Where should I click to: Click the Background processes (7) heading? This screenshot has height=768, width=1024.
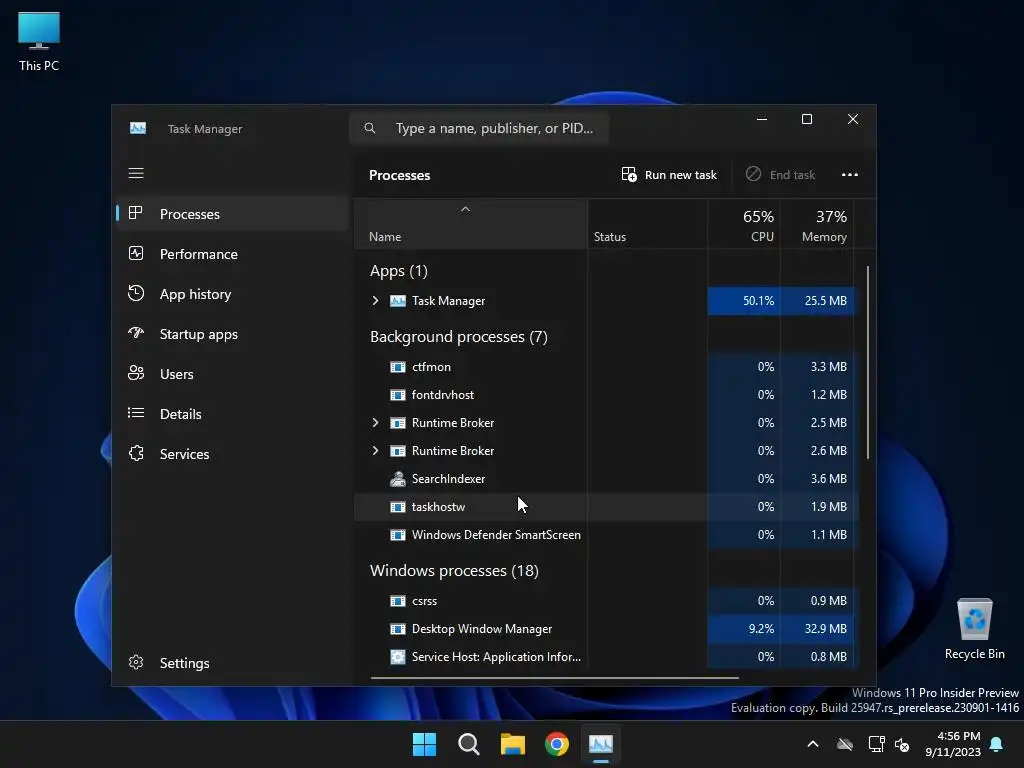tap(458, 336)
